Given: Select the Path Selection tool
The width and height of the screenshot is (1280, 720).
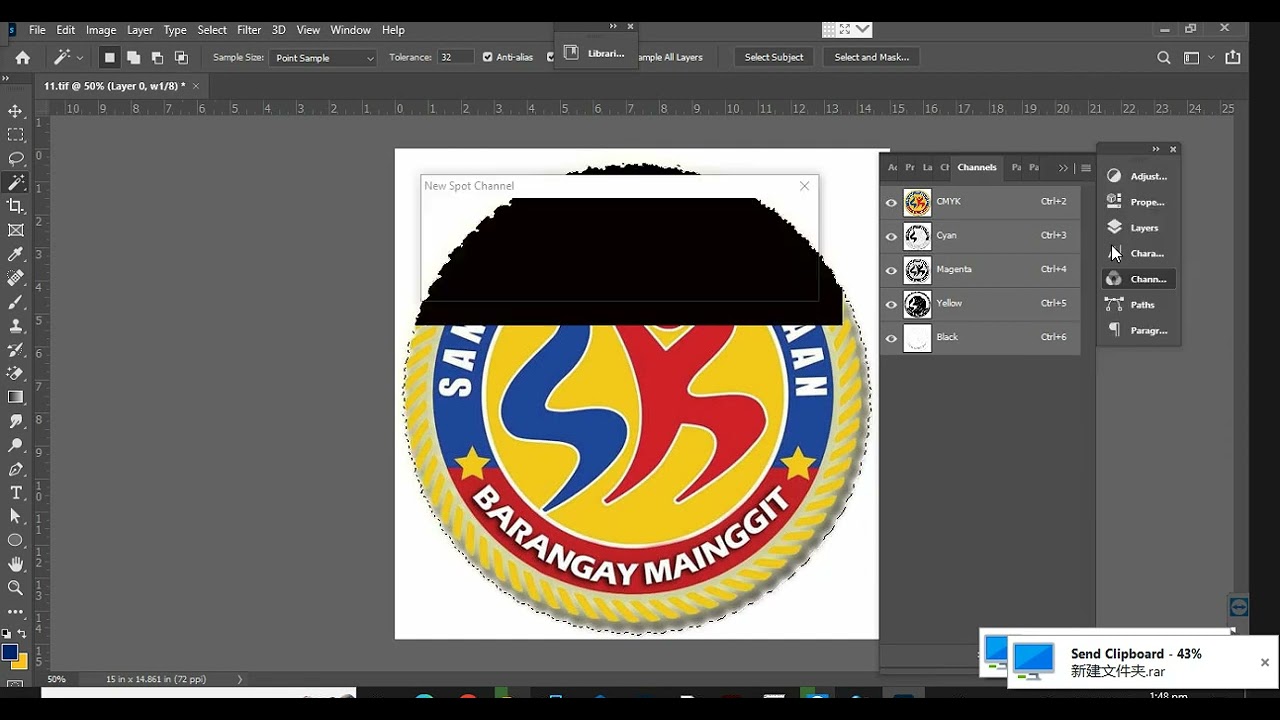Looking at the screenshot, I should [x=15, y=516].
